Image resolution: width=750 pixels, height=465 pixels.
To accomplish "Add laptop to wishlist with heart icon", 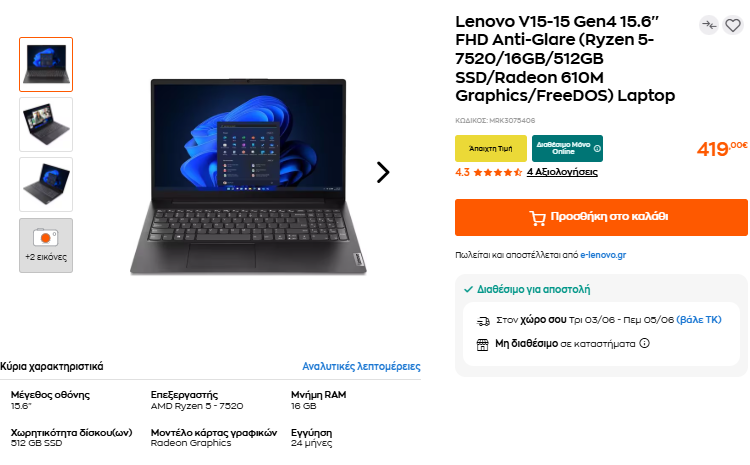I will (x=732, y=25).
